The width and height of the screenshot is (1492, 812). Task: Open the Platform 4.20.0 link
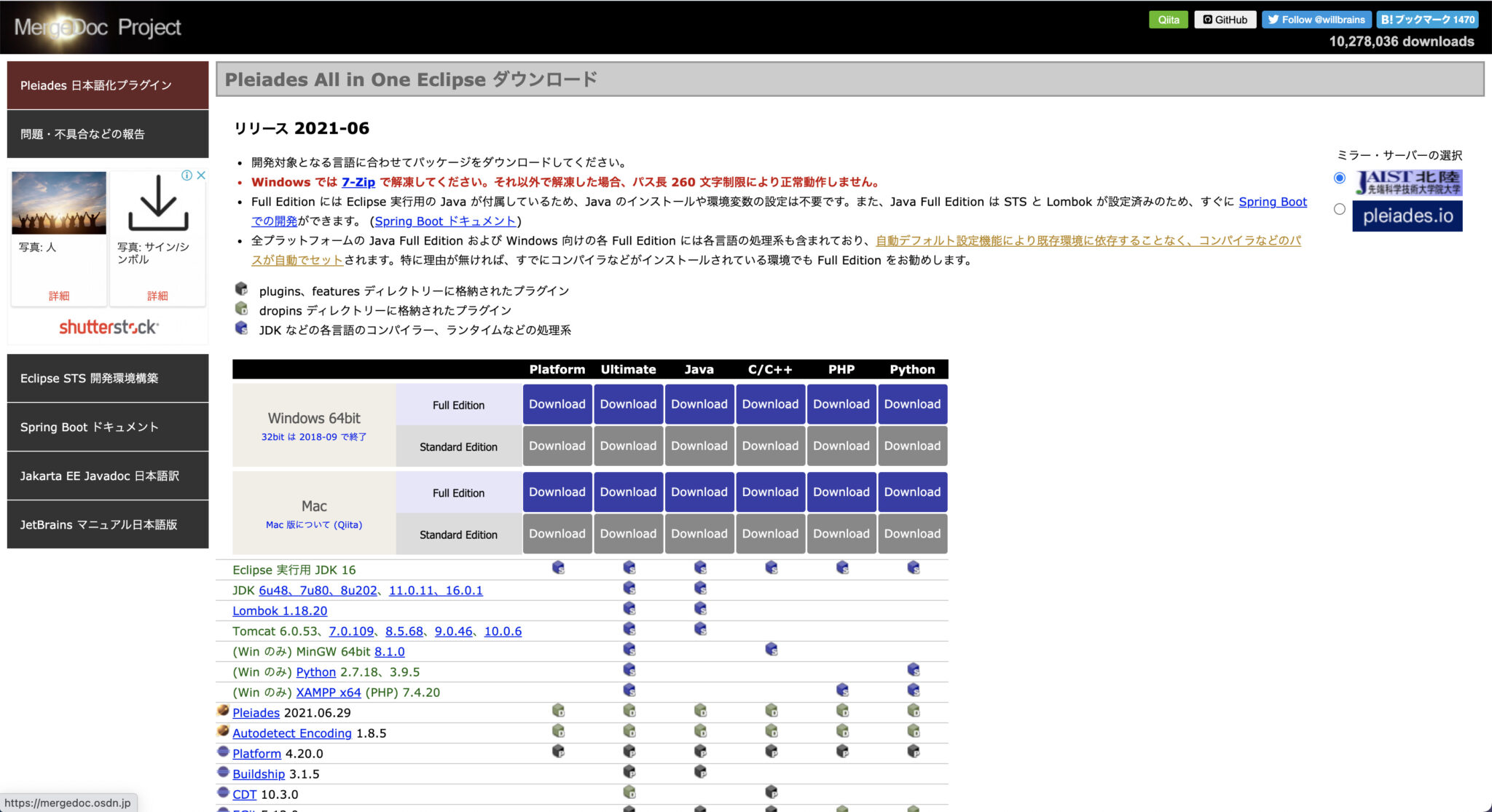pos(256,754)
